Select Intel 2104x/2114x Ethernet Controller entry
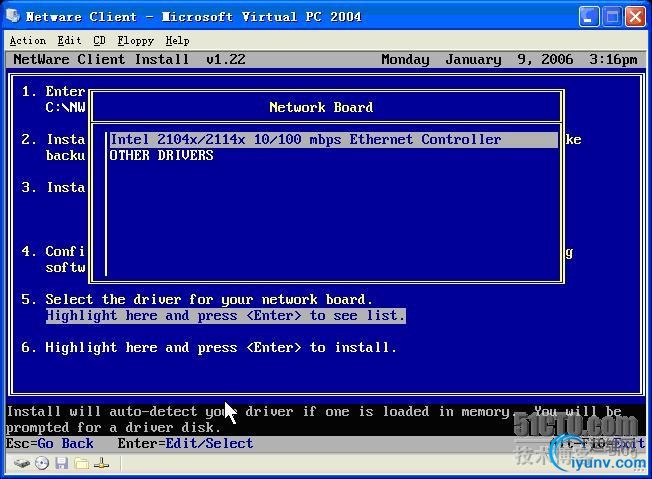 pos(333,139)
